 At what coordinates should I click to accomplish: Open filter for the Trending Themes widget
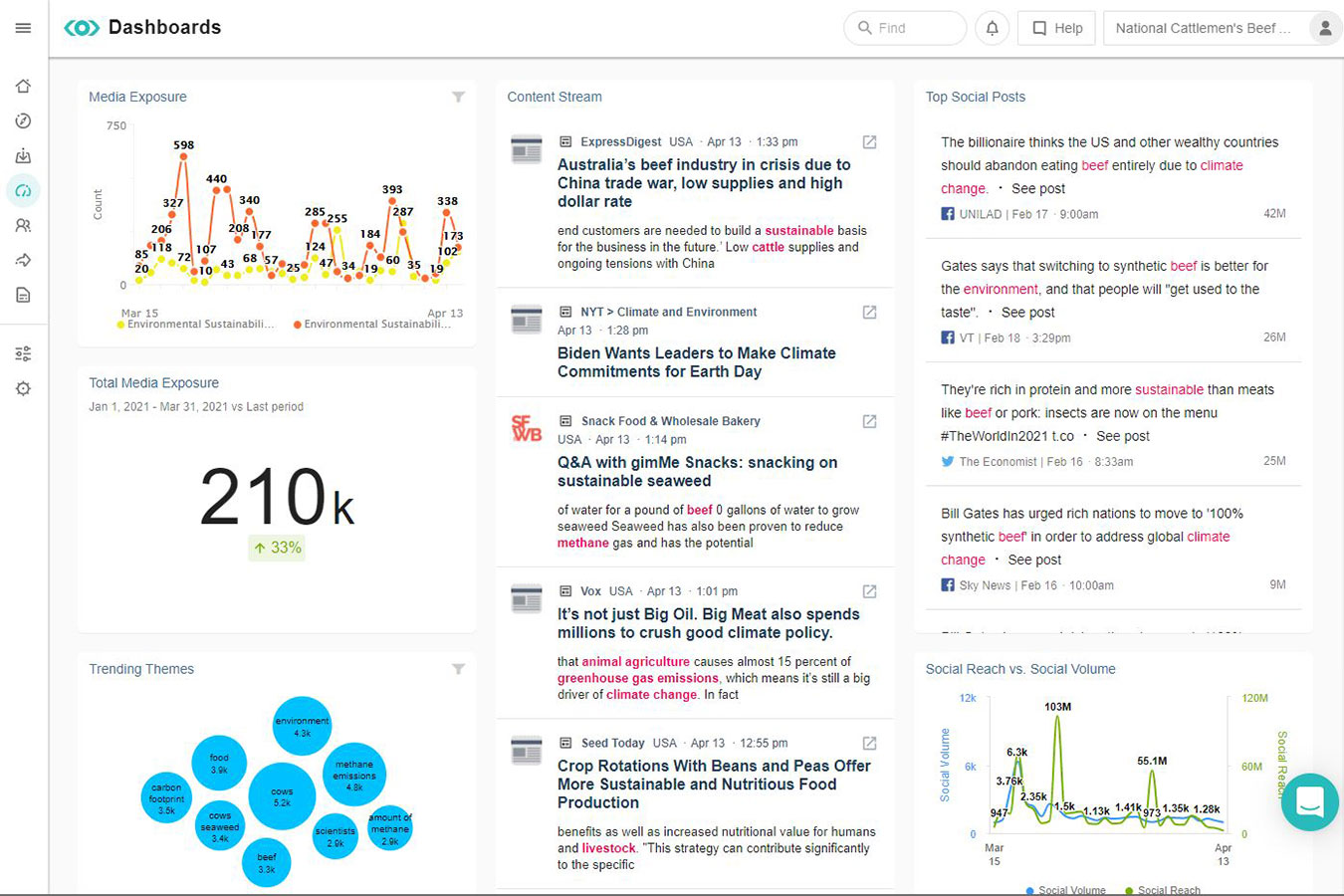(458, 669)
